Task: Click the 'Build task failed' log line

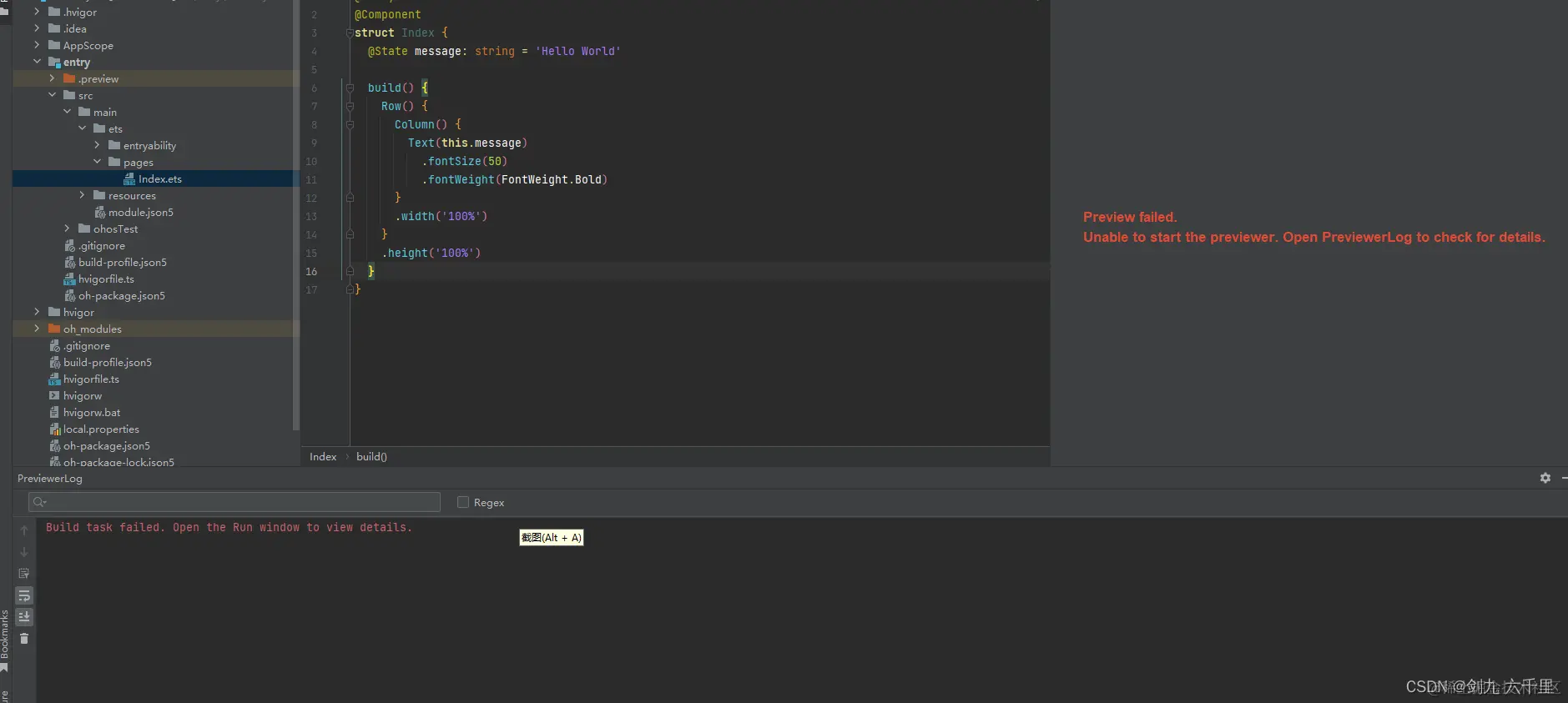Action: point(229,528)
